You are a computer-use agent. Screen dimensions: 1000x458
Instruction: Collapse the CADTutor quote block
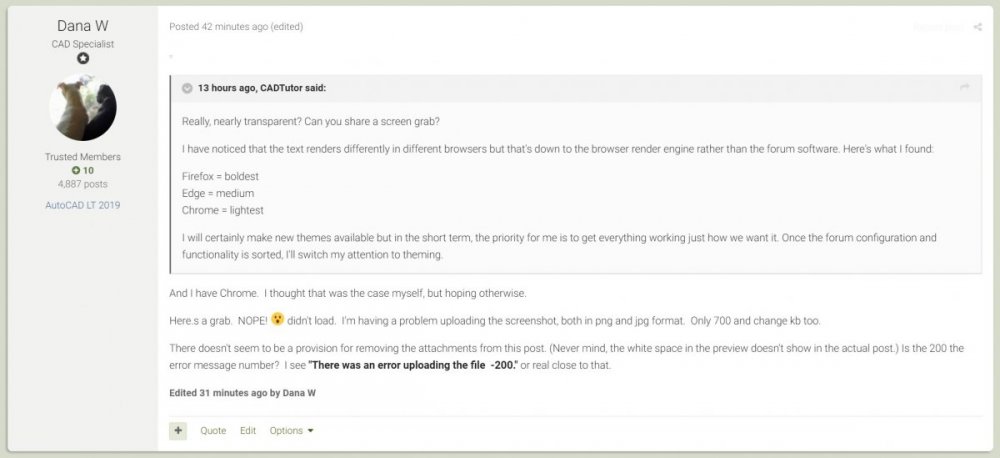[x=187, y=88]
